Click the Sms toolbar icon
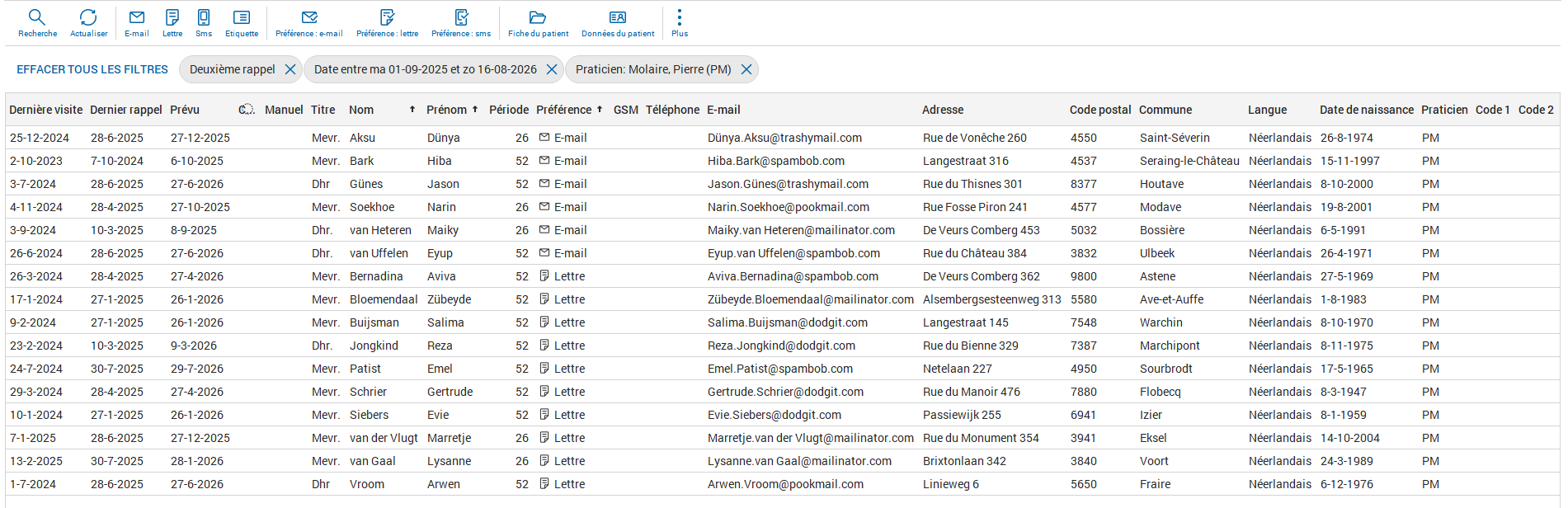This screenshot has width=1568, height=508. tap(204, 23)
